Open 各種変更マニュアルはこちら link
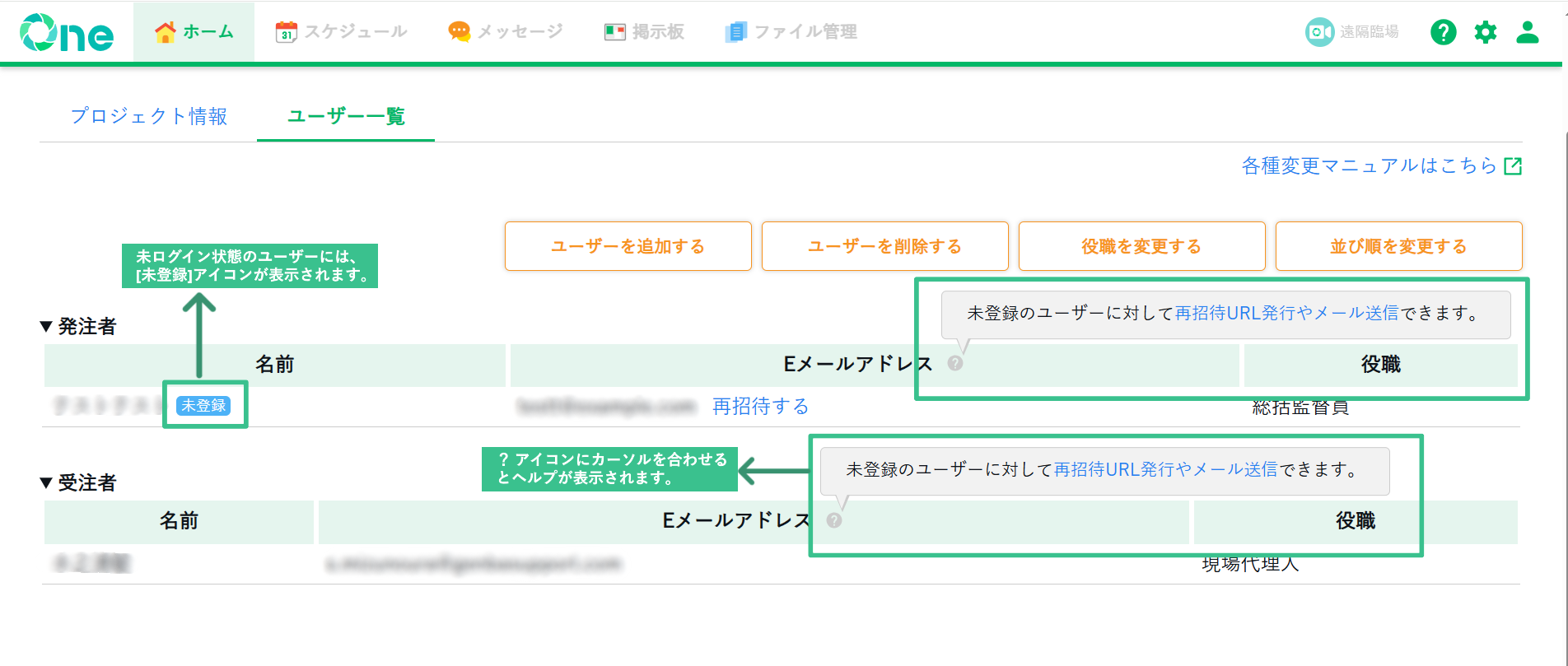Image resolution: width=1568 pixels, height=666 pixels. pos(1369,166)
